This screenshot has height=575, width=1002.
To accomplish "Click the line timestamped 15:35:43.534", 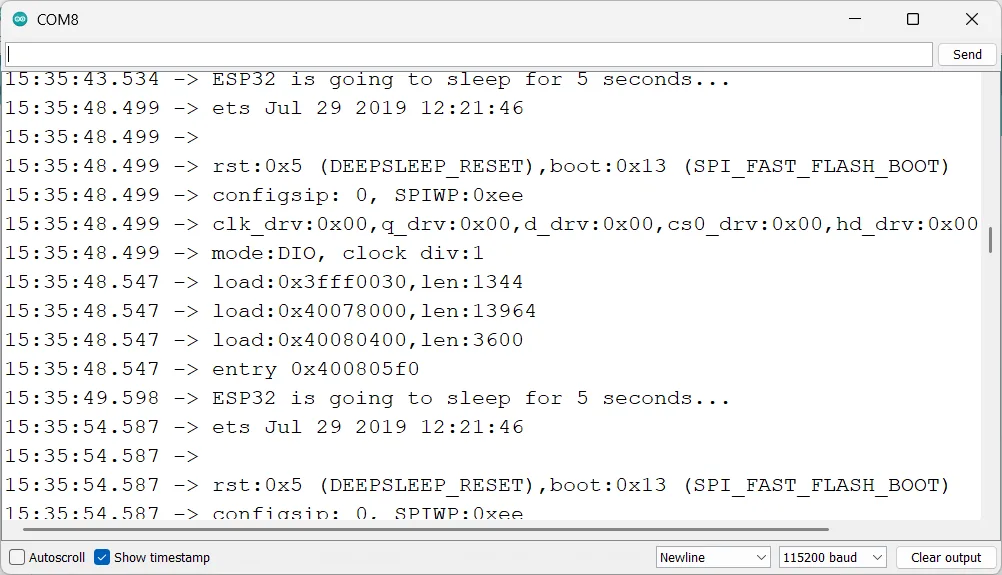I will [367, 79].
